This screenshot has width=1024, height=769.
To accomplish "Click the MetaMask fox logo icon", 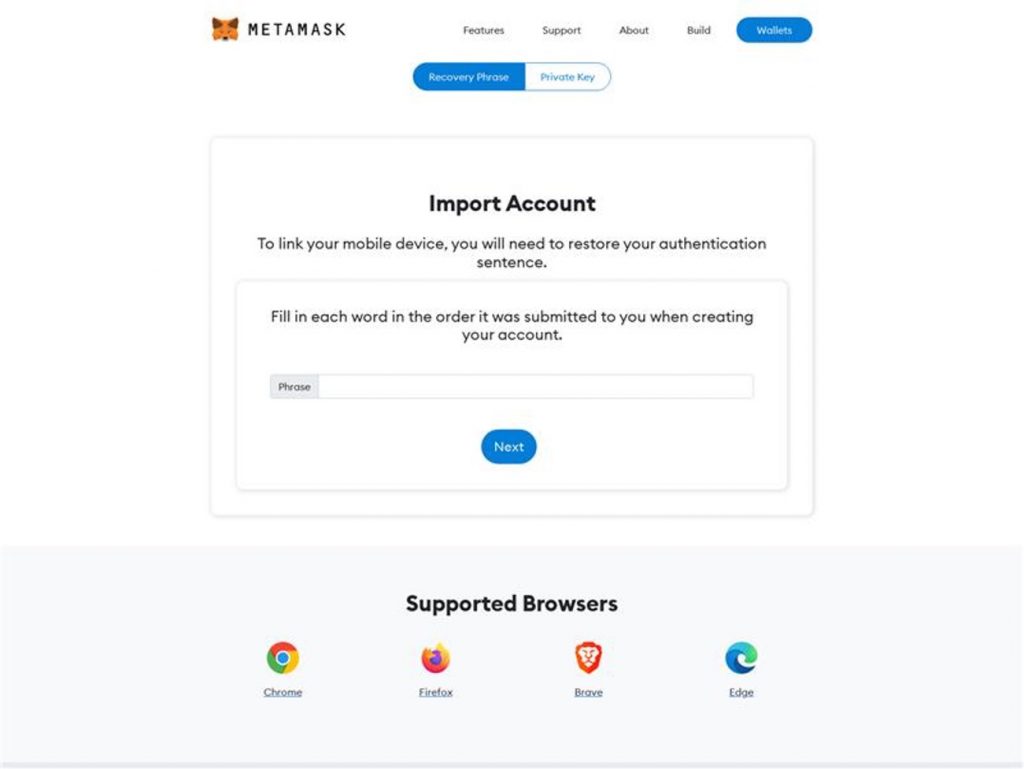I will click(x=225, y=29).
